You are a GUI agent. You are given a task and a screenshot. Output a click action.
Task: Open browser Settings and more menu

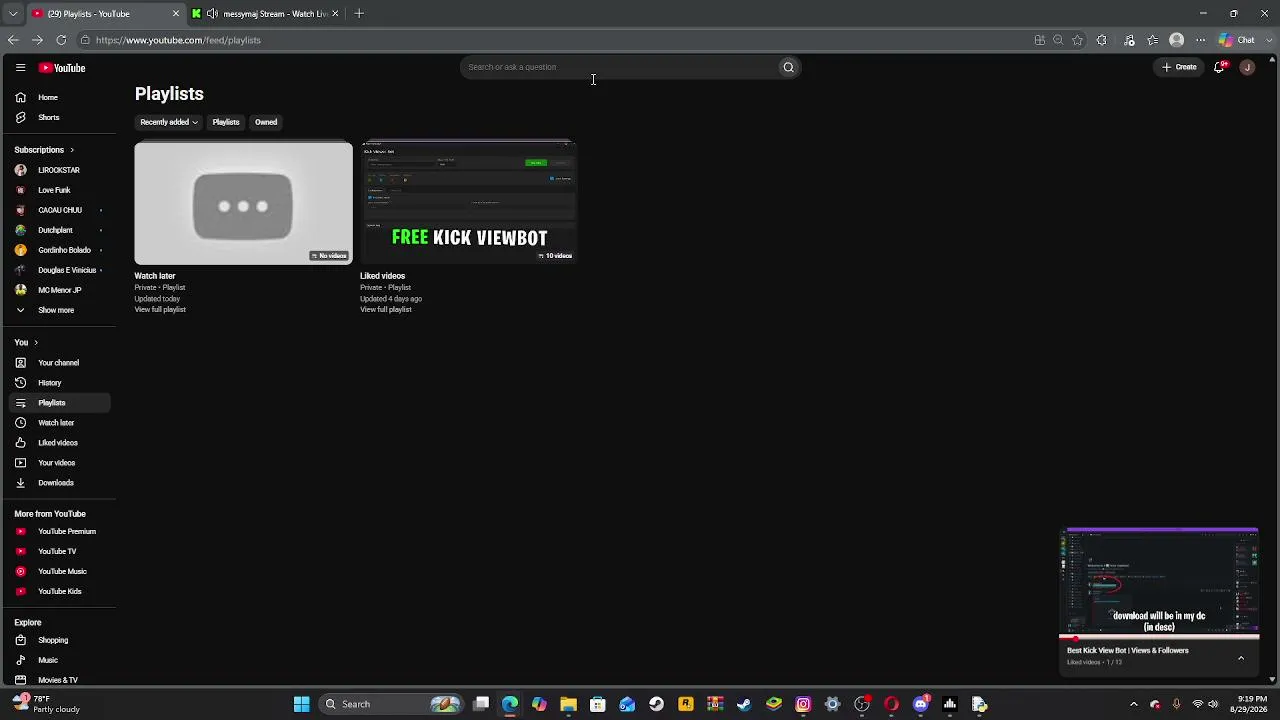[1201, 40]
